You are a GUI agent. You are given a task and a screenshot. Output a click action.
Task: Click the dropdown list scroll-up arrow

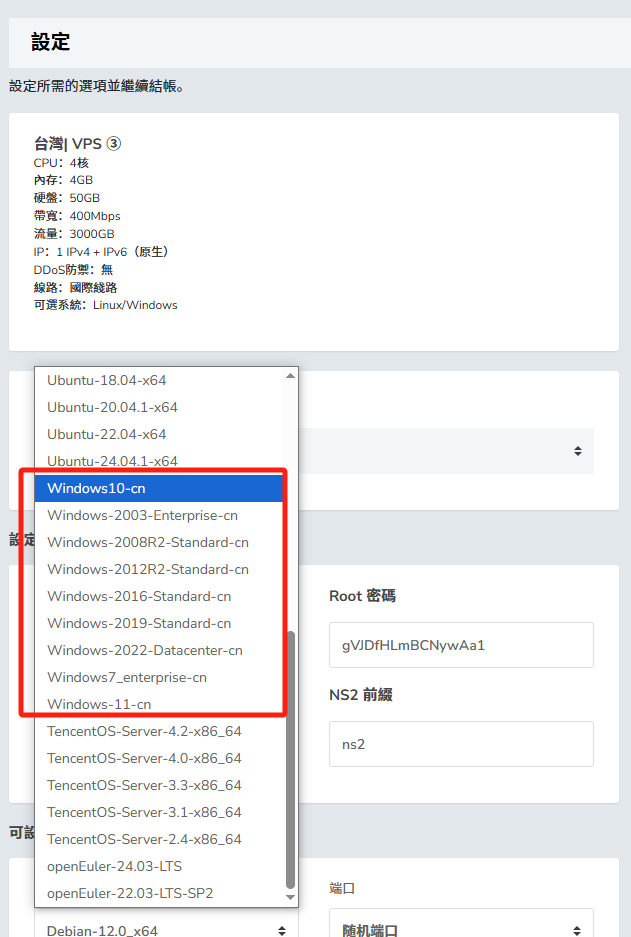[290, 375]
